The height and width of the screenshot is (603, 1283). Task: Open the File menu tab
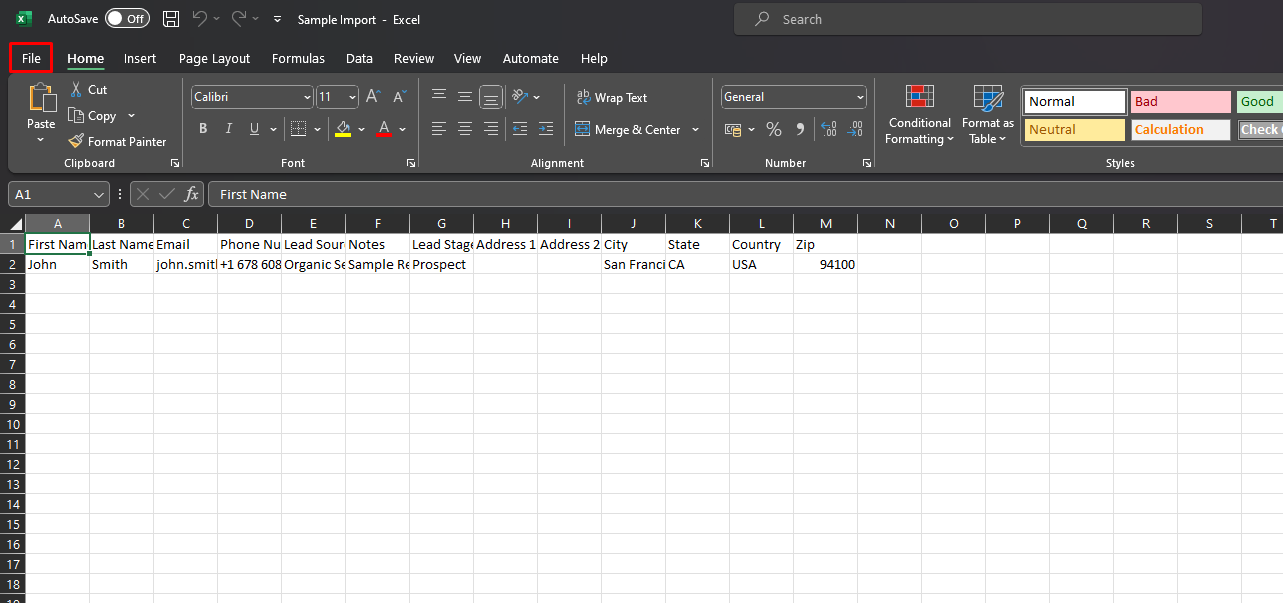click(x=31, y=59)
